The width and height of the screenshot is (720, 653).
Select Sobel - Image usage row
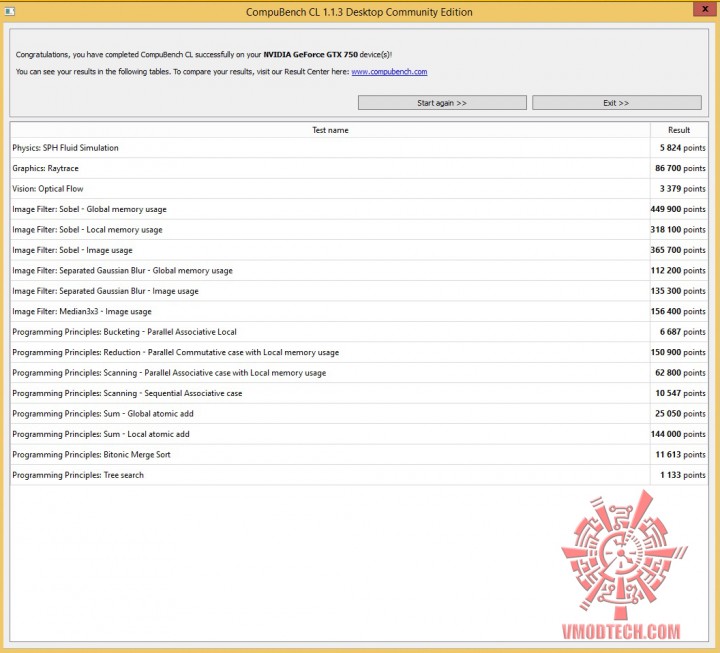(x=359, y=250)
